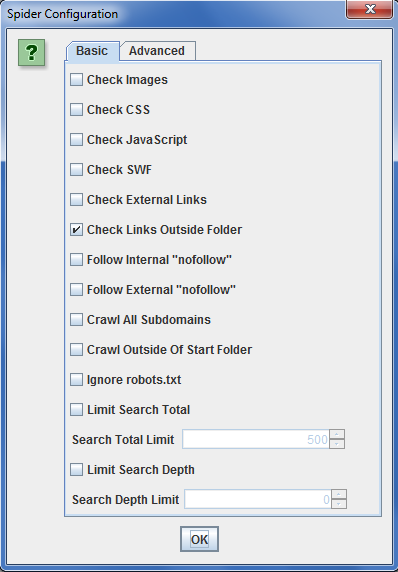398x572 pixels.
Task: Tick Crawl All Subdomains
Action: point(76,320)
